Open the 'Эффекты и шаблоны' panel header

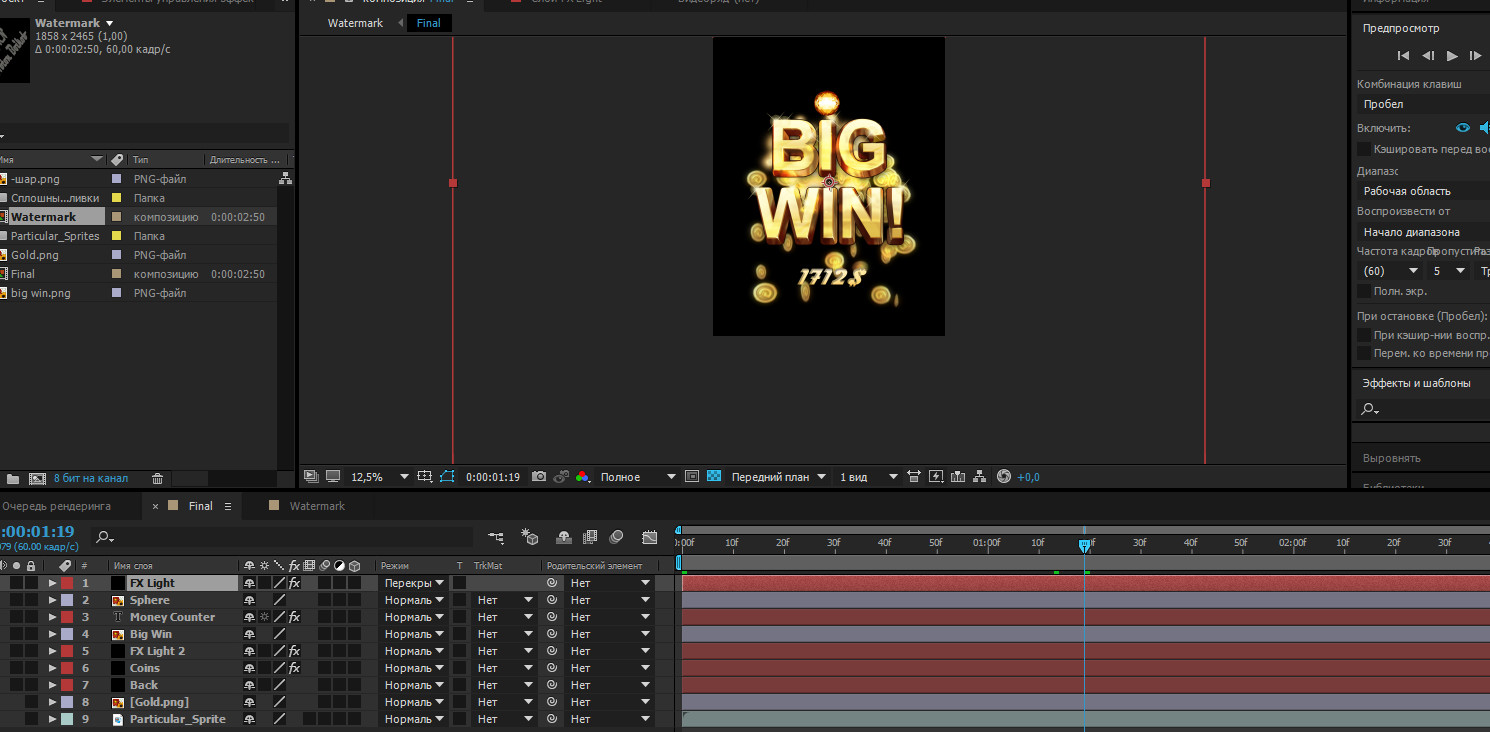pyautogui.click(x=1416, y=383)
